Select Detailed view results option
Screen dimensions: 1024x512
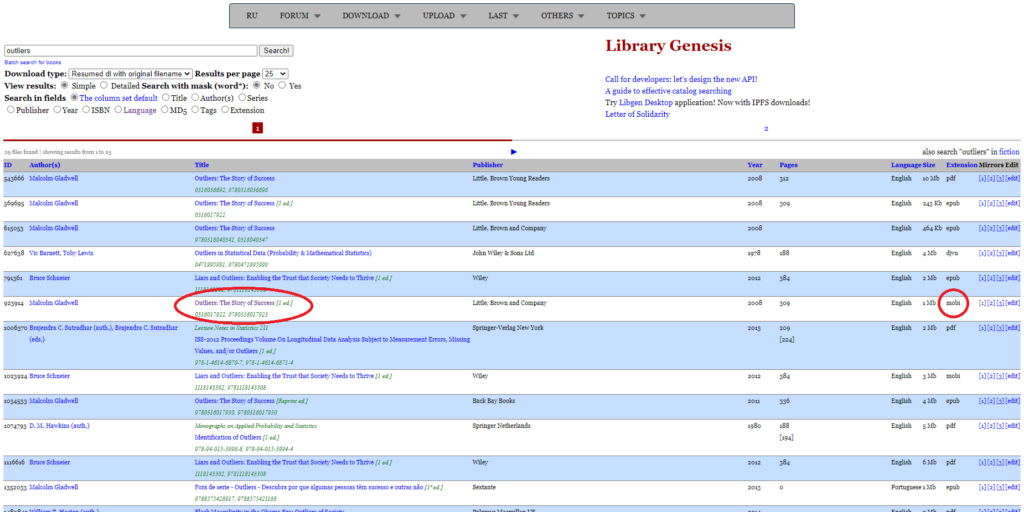pyautogui.click(x=104, y=86)
